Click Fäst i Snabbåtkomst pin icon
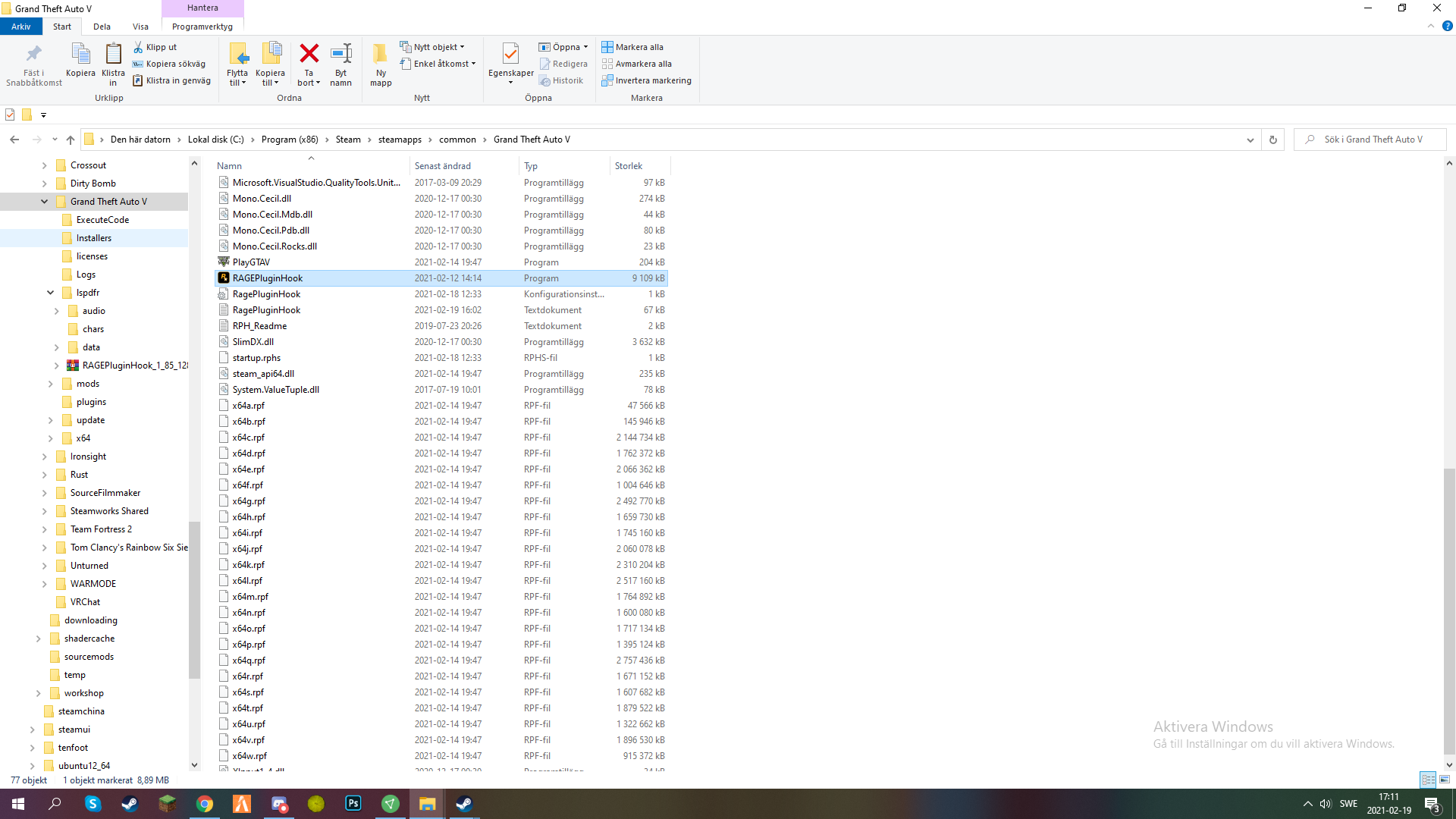The width and height of the screenshot is (1456, 819). [33, 55]
